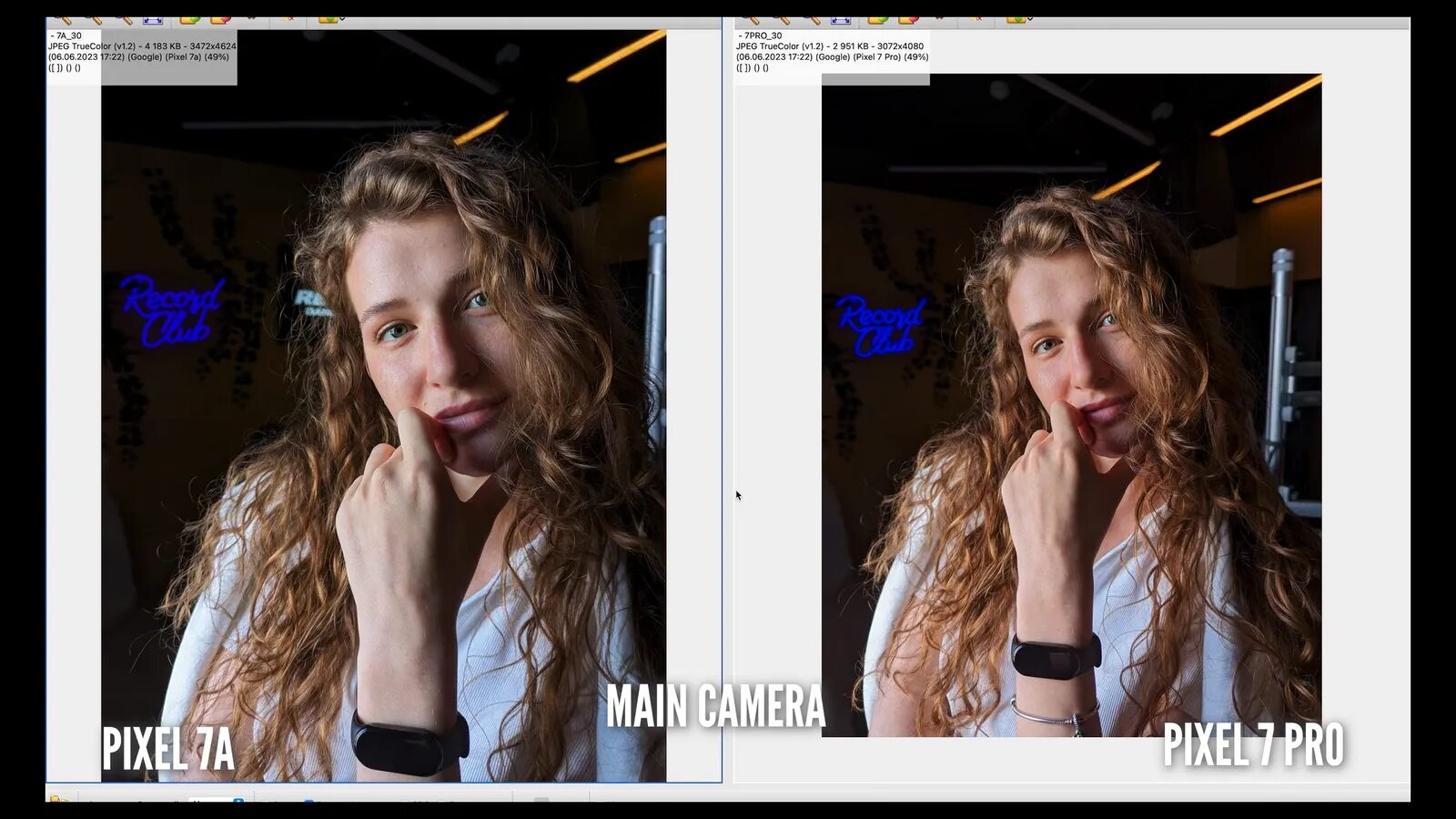Open the small dropdown arrow in right viewer toolbar

pos(1030,17)
